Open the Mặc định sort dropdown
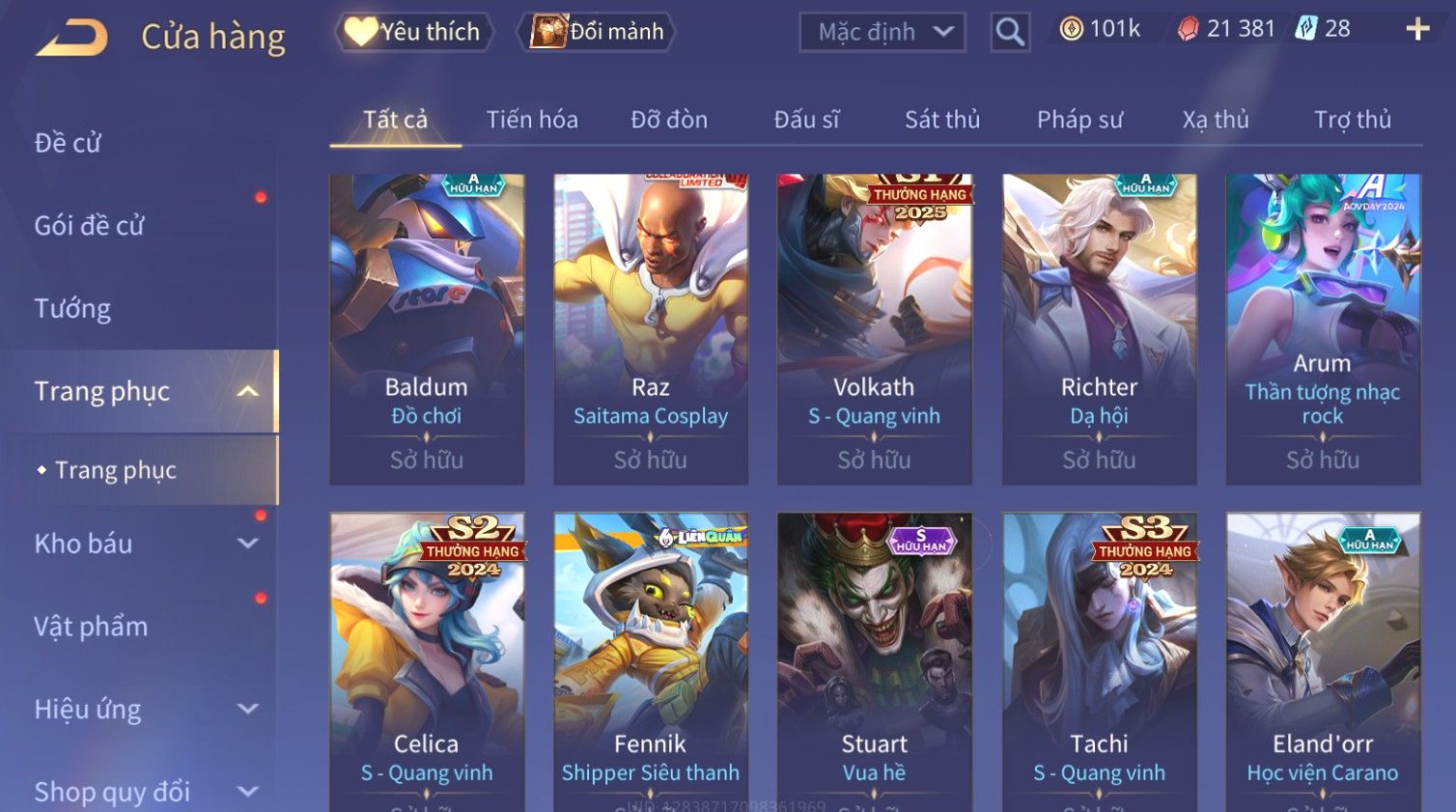1456x812 pixels. [882, 32]
